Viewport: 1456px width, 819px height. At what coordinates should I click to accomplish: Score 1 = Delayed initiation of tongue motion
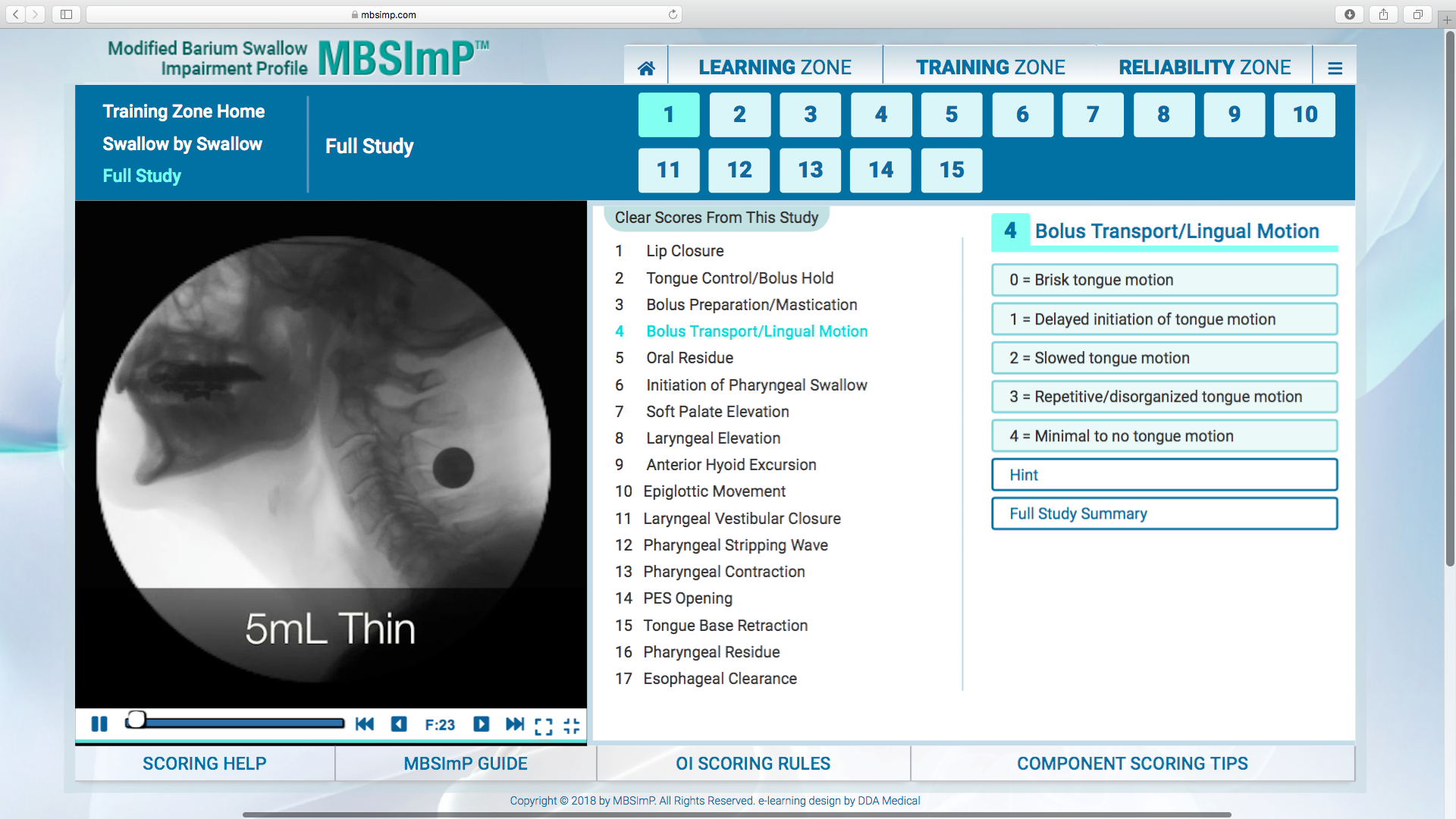(1164, 319)
